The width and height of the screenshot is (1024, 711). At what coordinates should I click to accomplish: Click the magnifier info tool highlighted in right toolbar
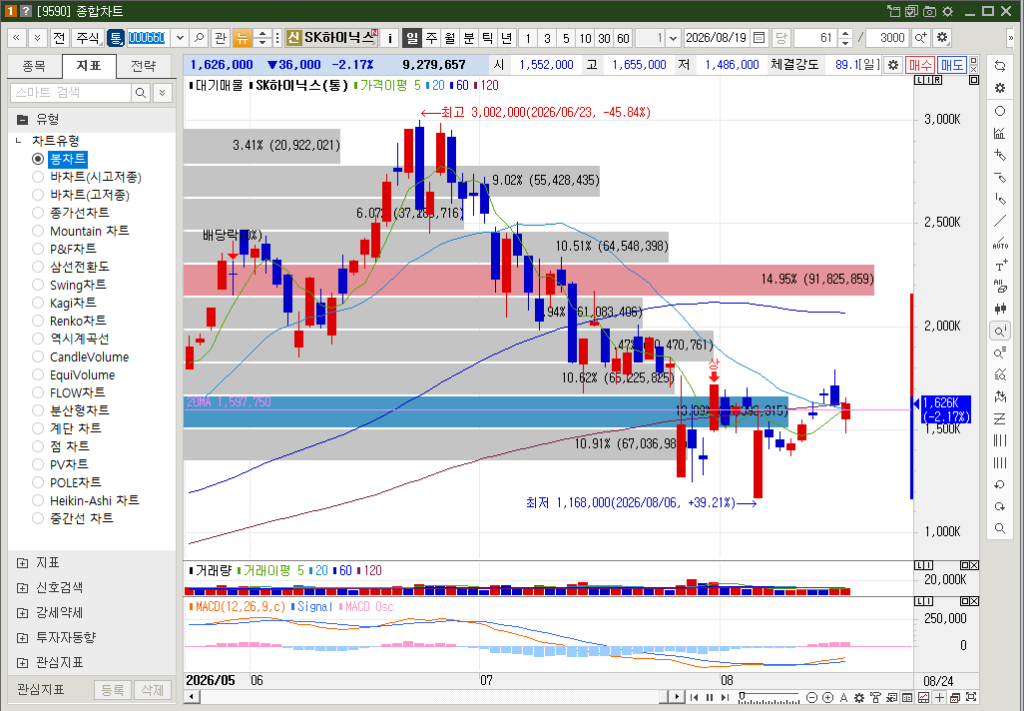coord(1000,332)
